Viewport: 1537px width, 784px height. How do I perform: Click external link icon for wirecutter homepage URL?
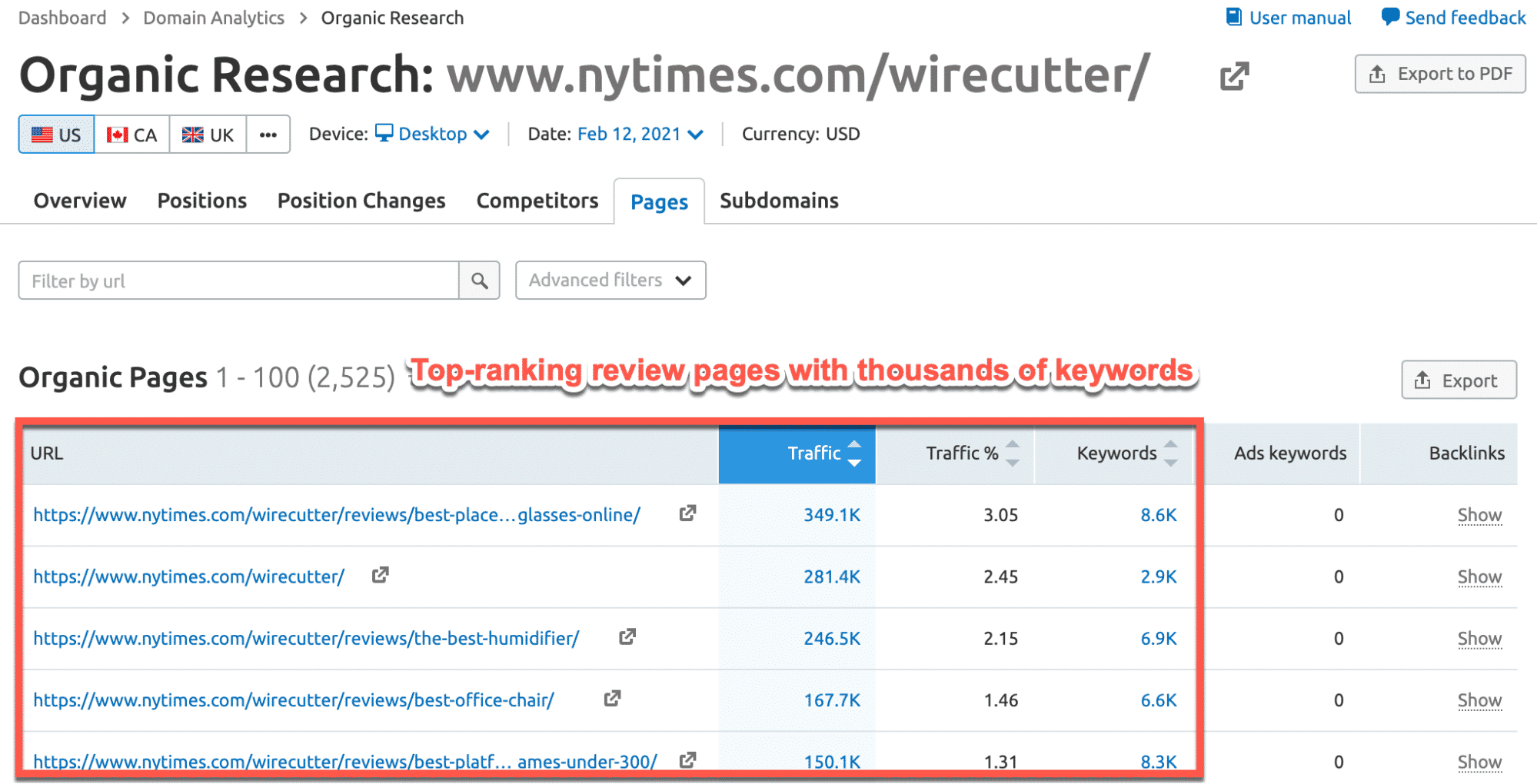[380, 575]
